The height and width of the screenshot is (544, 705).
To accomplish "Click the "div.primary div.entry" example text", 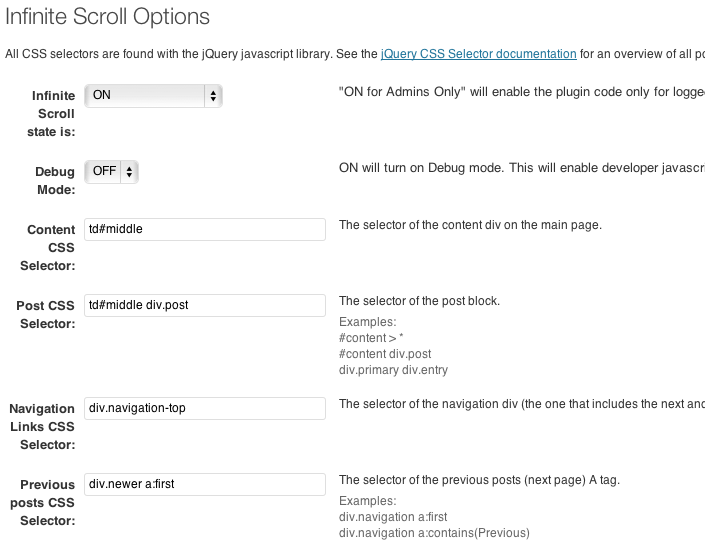I will tap(393, 370).
